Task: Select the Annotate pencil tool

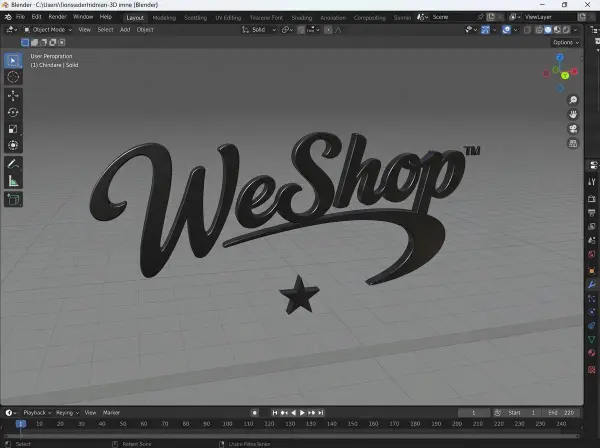Action: 13,165
